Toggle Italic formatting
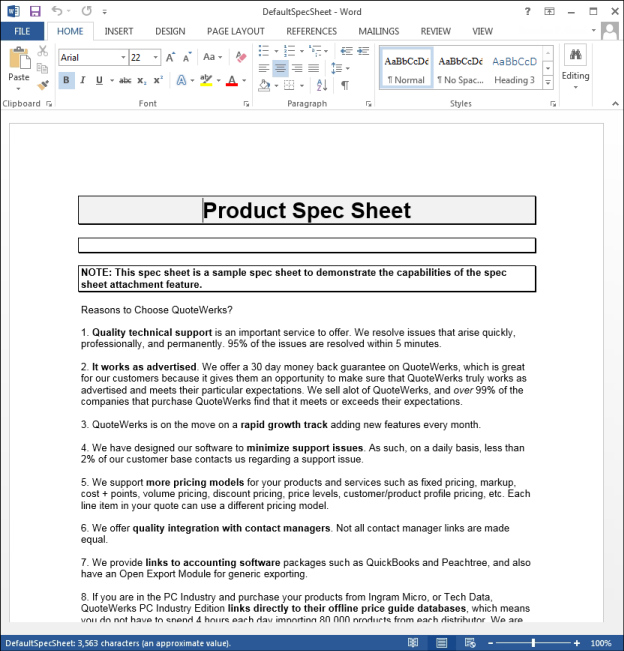This screenshot has height=651, width=624. click(x=83, y=80)
